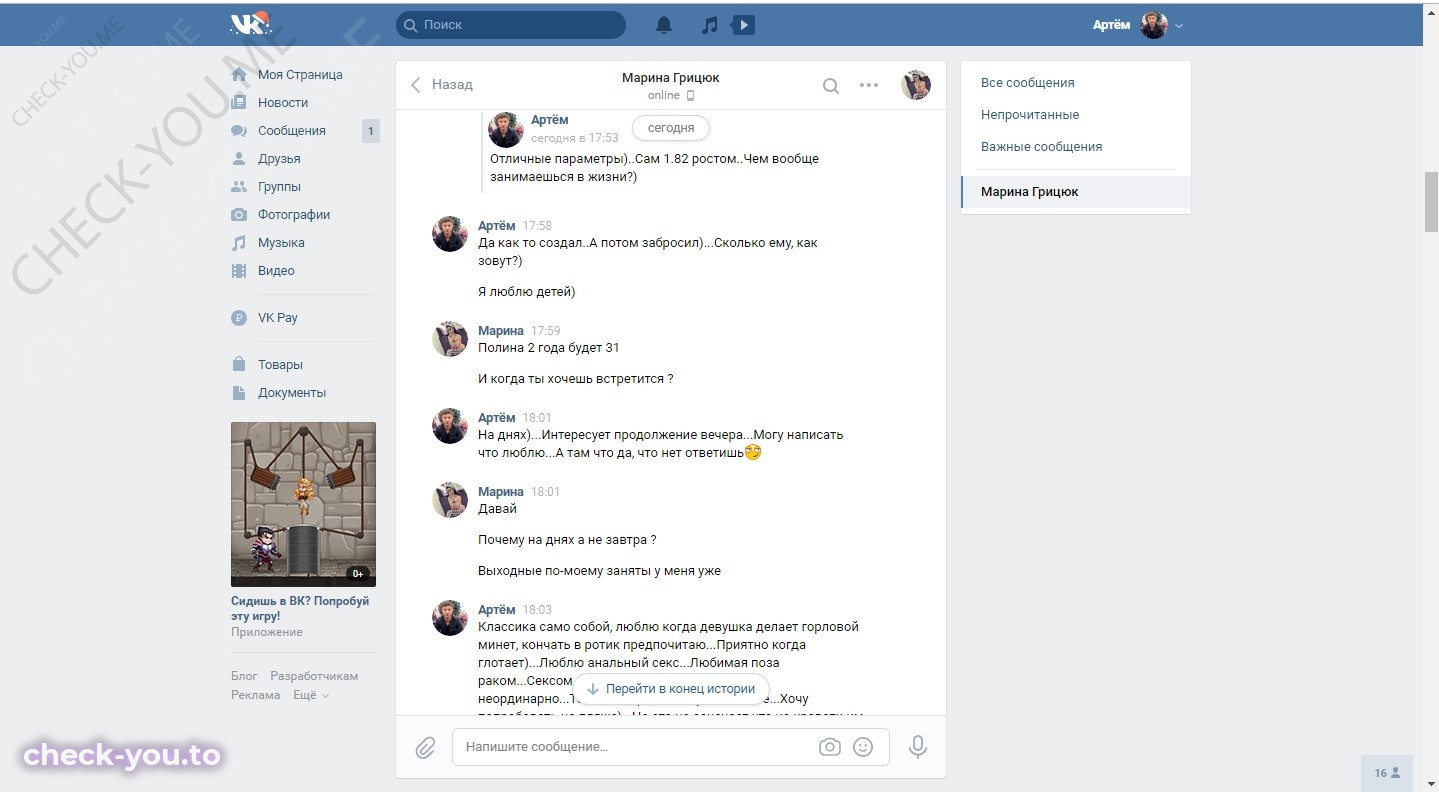
Task: Select Марина Грицюк conversation in right panel
Action: pos(1075,192)
